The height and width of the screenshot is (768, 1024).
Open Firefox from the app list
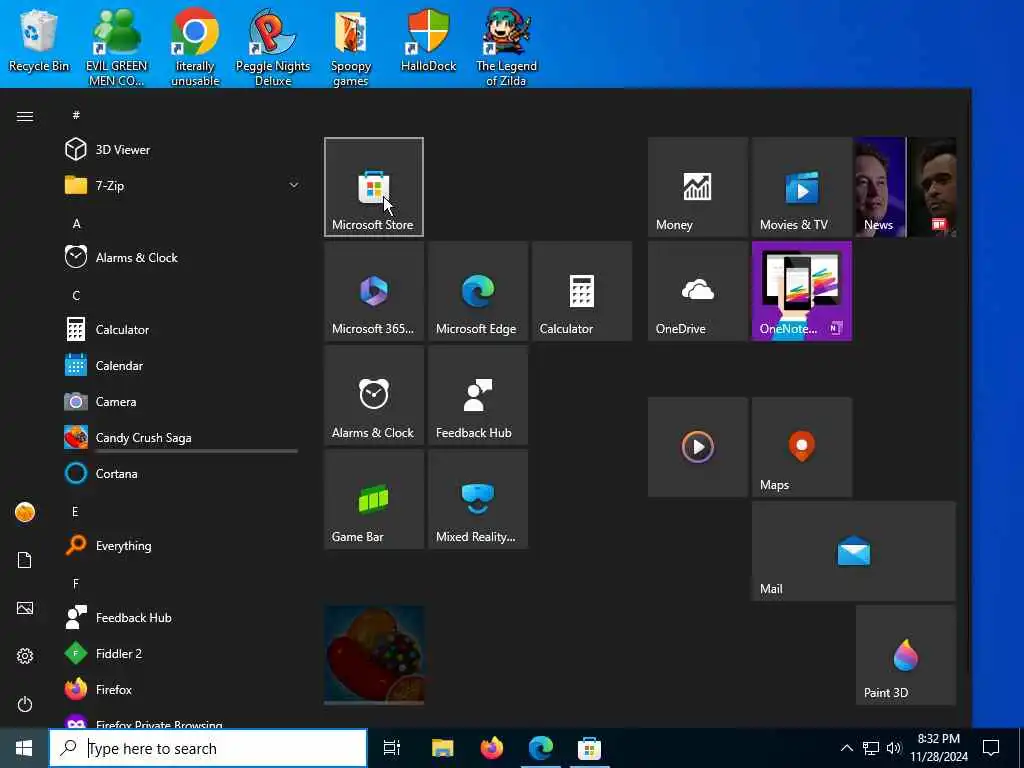click(x=181, y=689)
